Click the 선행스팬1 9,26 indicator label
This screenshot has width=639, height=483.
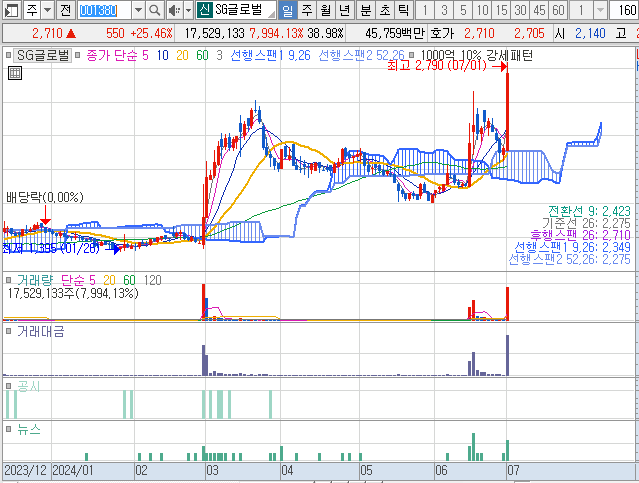pos(271,55)
